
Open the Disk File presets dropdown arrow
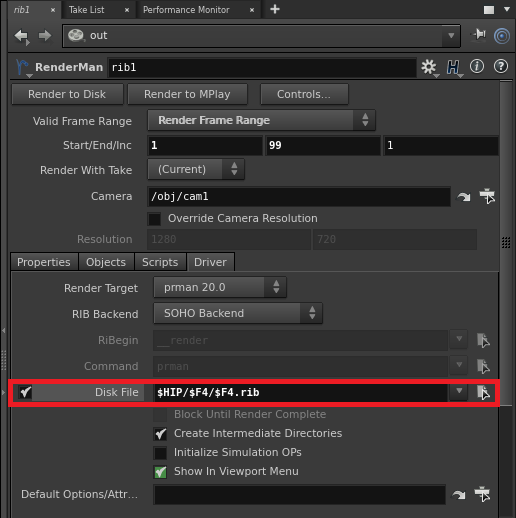point(459,391)
